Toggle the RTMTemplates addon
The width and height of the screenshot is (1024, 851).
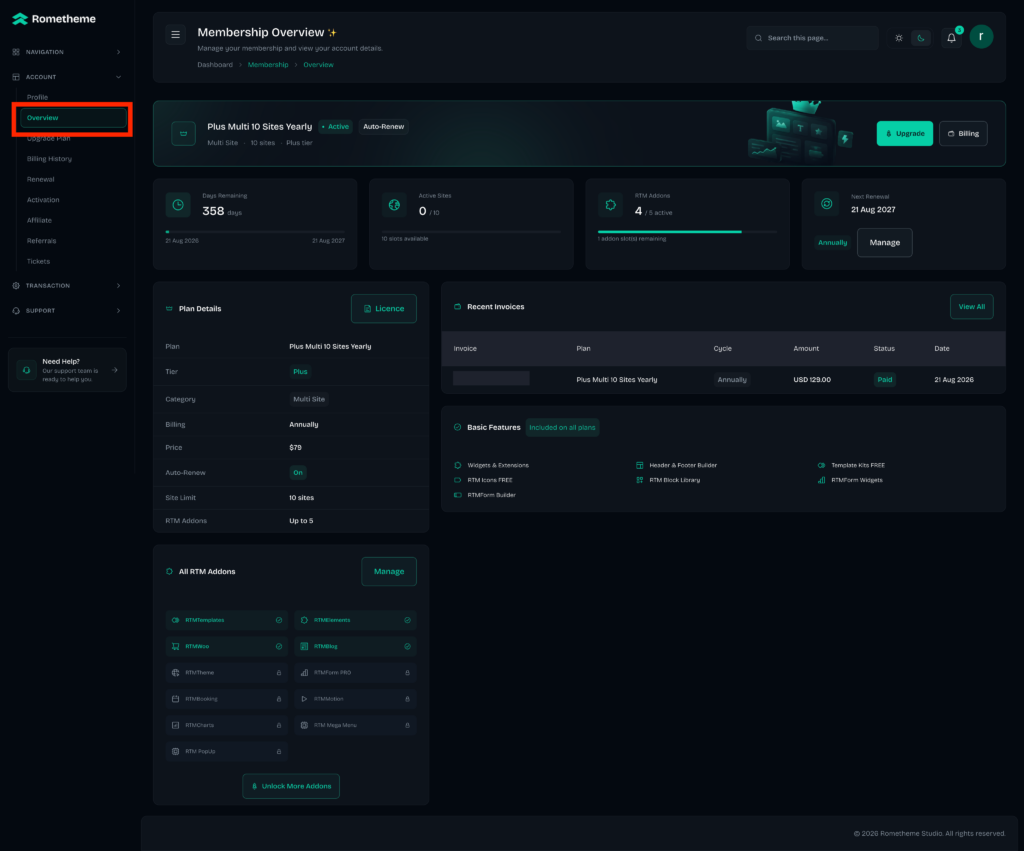(x=227, y=620)
